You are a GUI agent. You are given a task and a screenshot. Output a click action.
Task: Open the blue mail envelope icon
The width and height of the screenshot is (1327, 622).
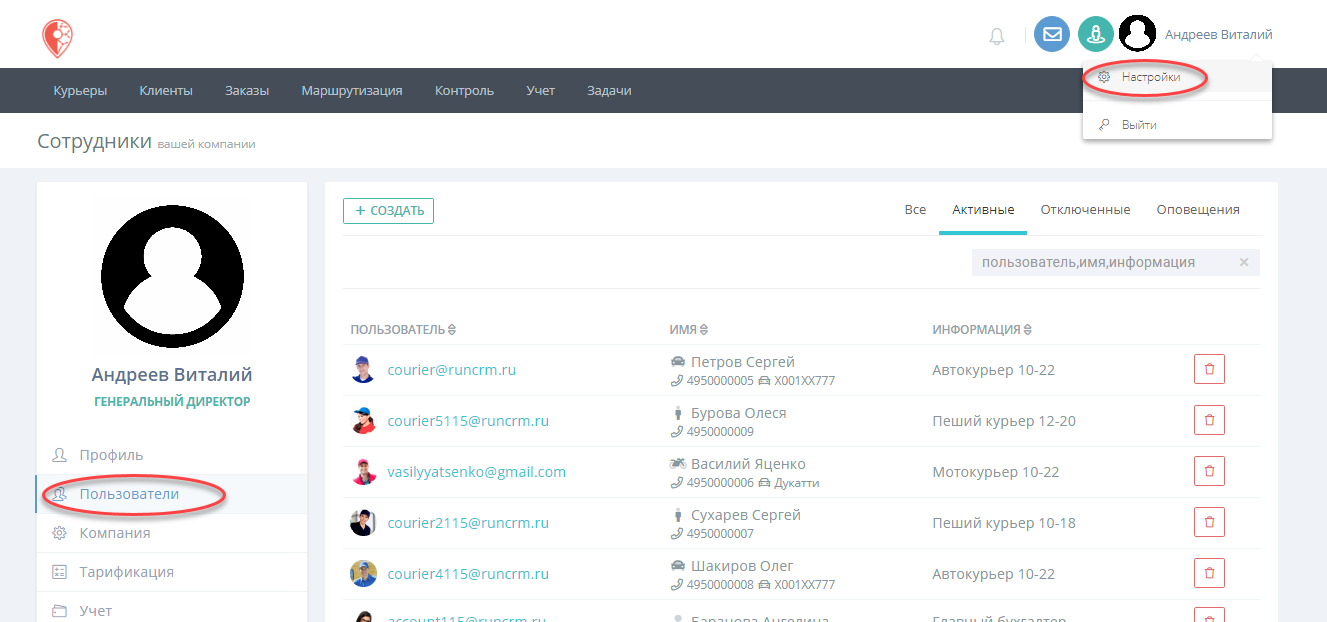1052,34
